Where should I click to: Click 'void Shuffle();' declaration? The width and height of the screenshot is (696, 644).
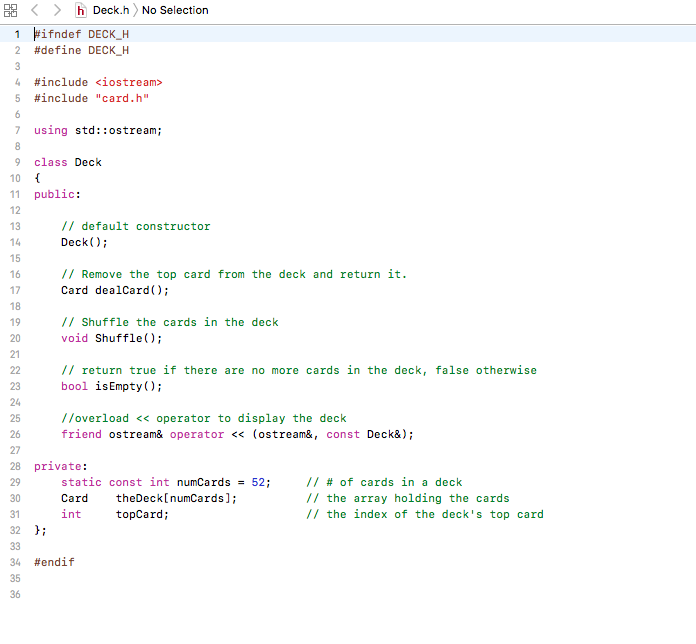click(x=111, y=338)
